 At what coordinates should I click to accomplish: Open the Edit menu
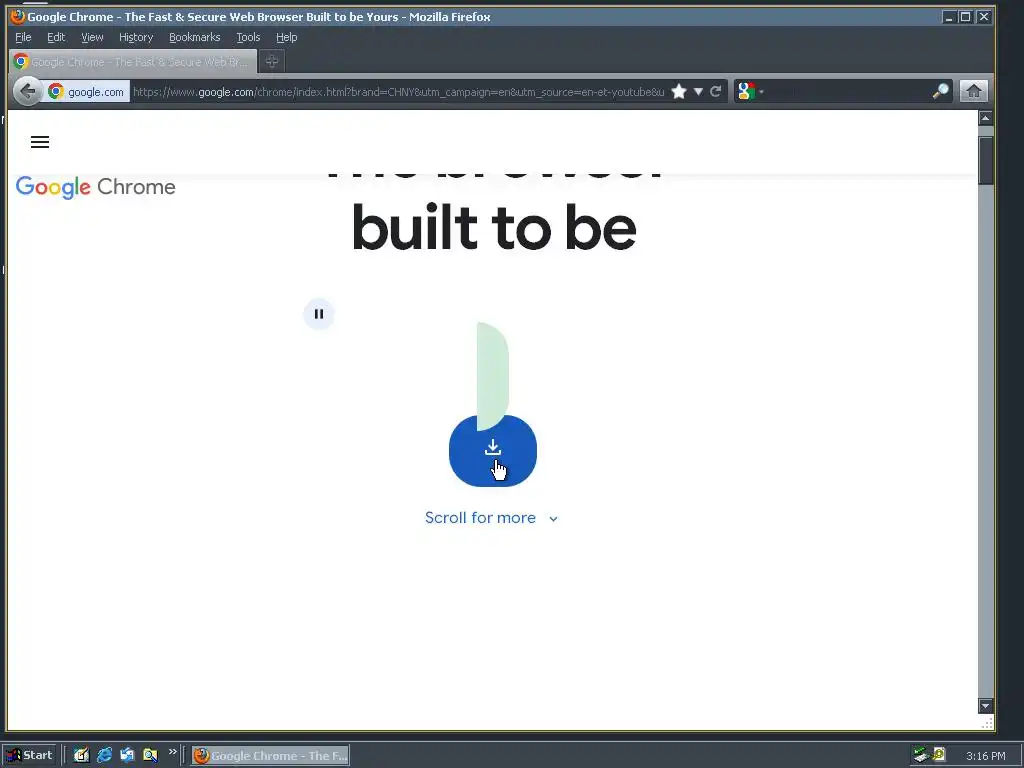pyautogui.click(x=56, y=37)
